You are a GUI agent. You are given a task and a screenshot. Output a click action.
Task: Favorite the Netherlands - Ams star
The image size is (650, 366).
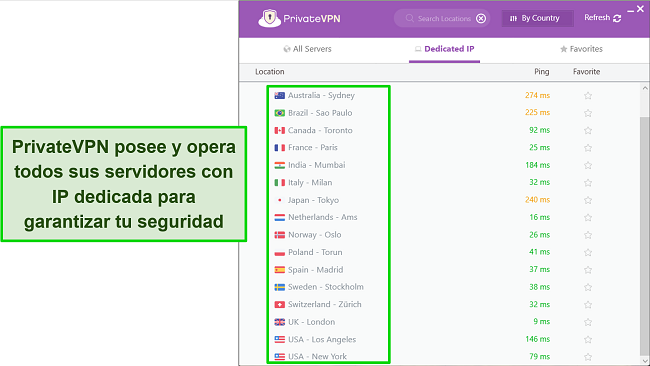click(x=587, y=218)
